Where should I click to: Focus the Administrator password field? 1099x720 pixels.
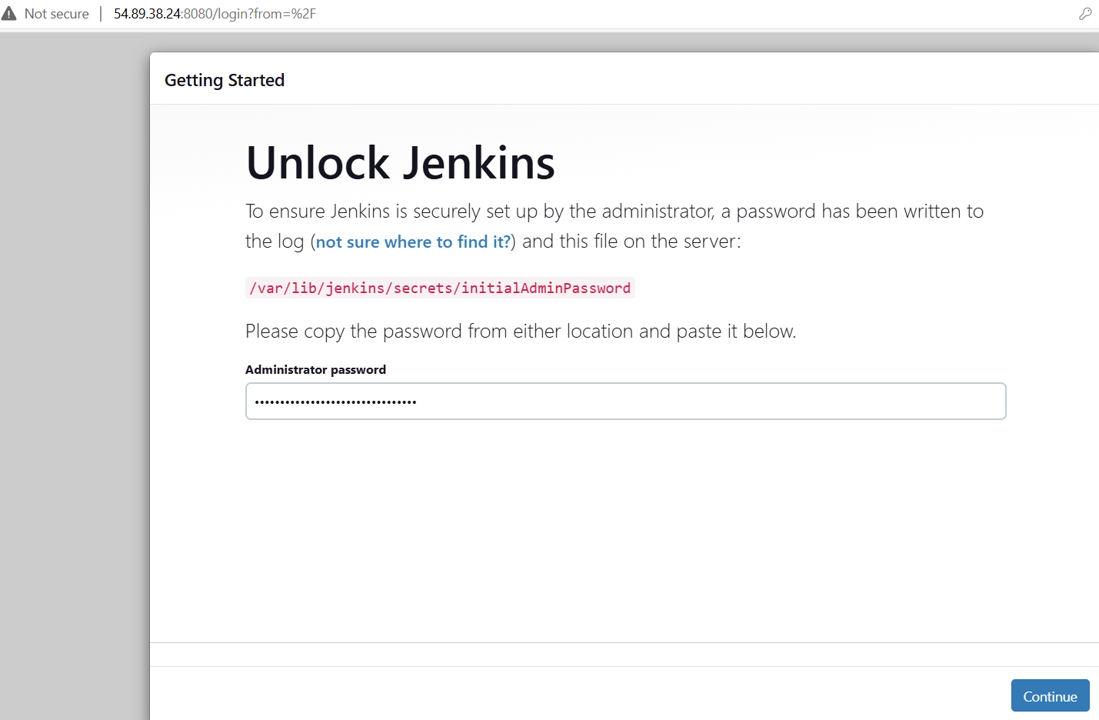click(x=625, y=401)
